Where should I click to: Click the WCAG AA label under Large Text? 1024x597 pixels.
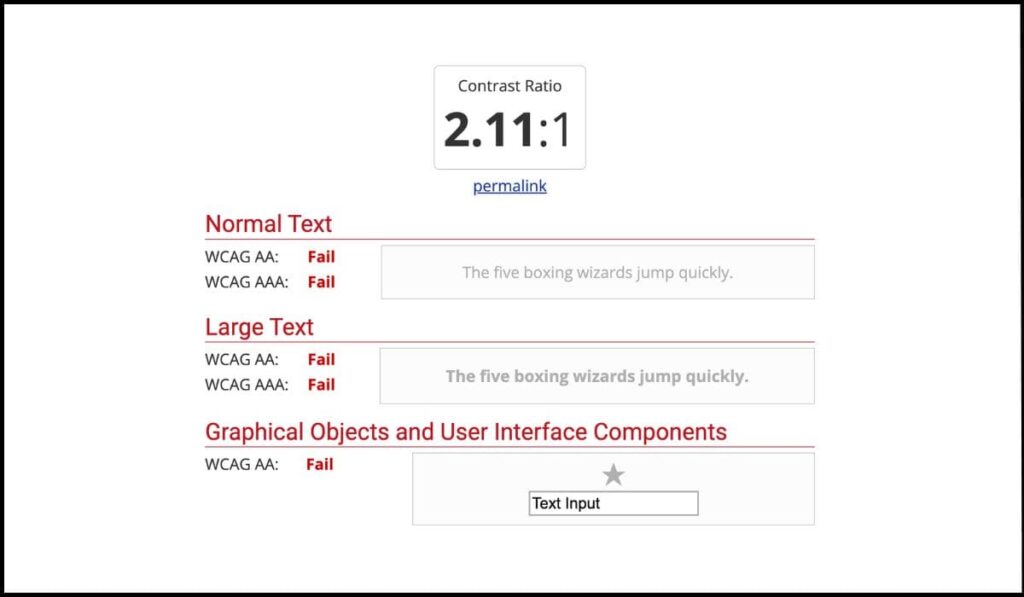coord(242,360)
